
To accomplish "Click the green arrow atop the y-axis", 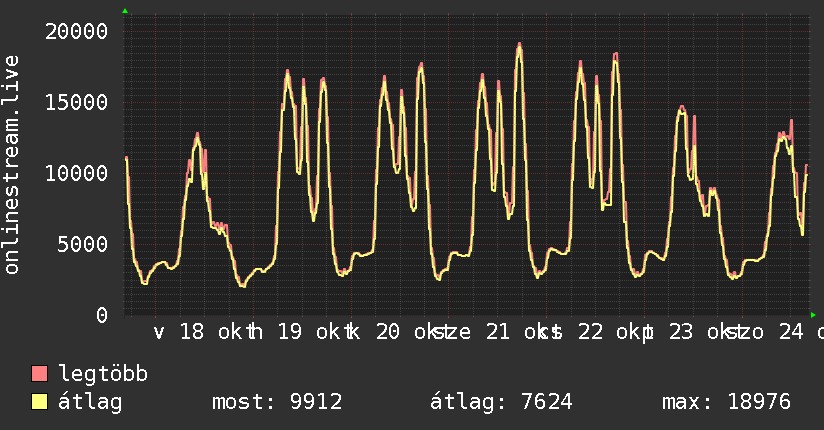I will (125, 11).
